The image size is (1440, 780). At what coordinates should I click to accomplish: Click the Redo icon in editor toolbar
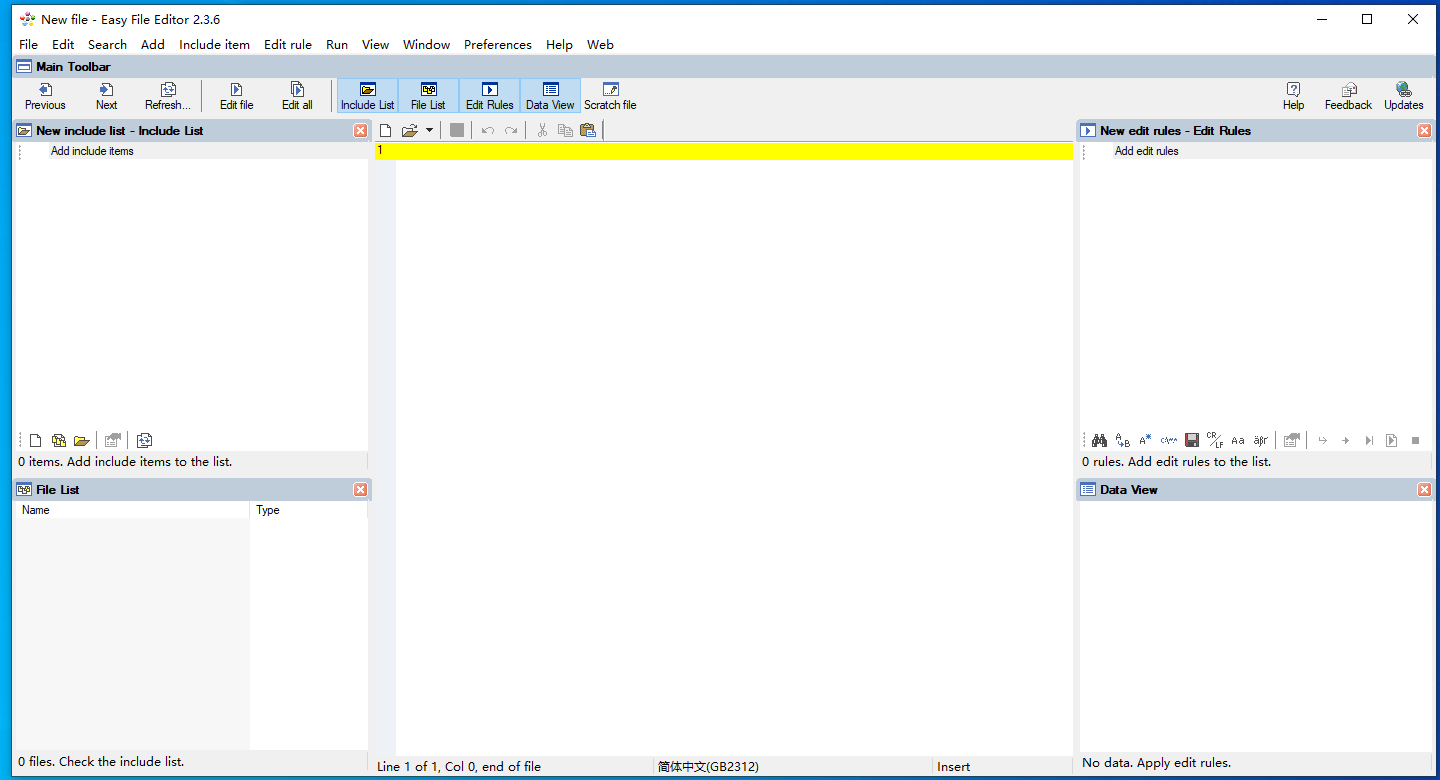click(511, 130)
